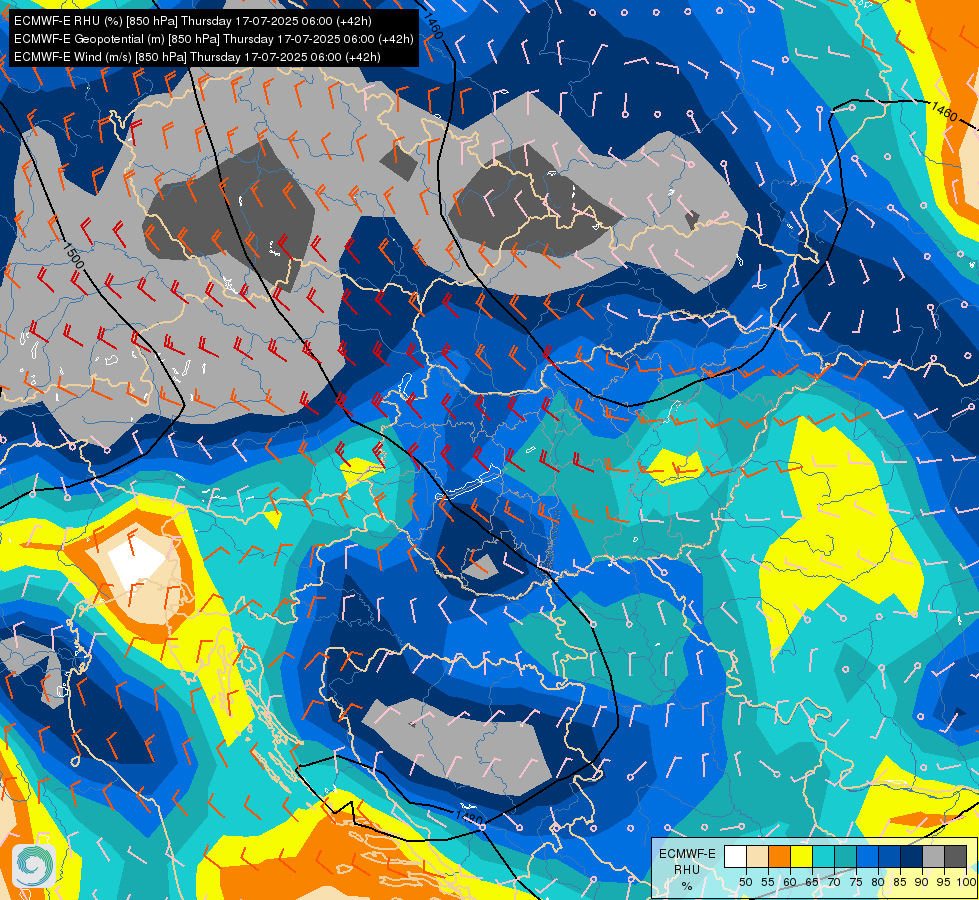
Task: Click the legend value 90
Action: tap(922, 882)
